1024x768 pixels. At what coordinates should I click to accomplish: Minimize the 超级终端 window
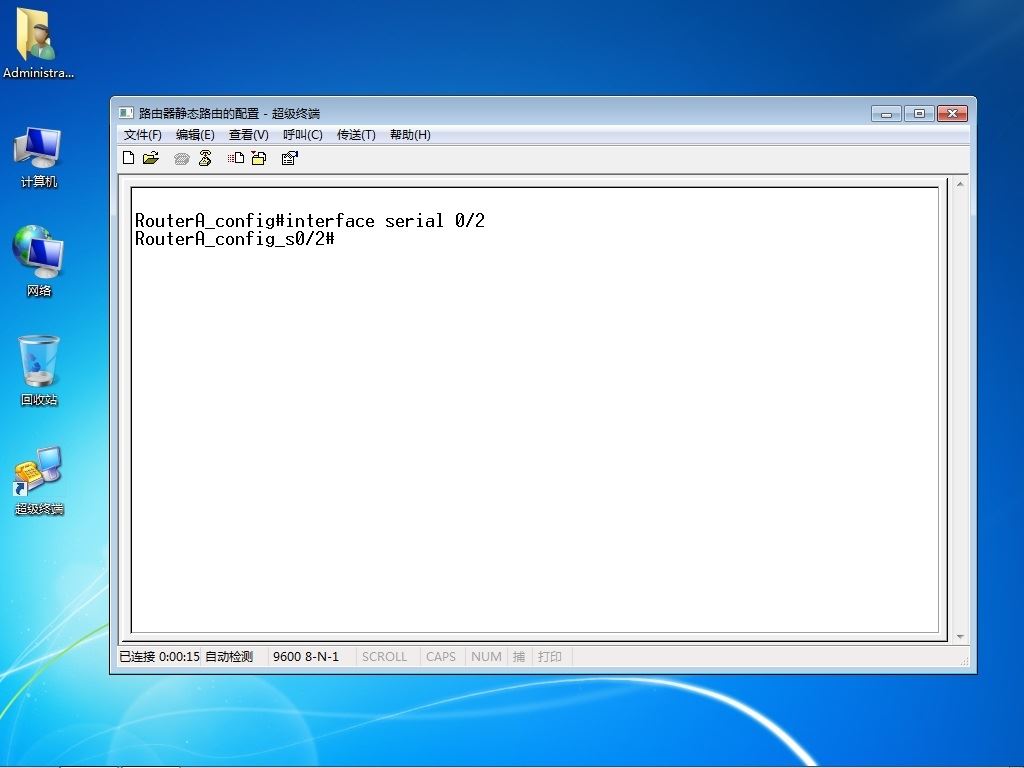(x=886, y=114)
